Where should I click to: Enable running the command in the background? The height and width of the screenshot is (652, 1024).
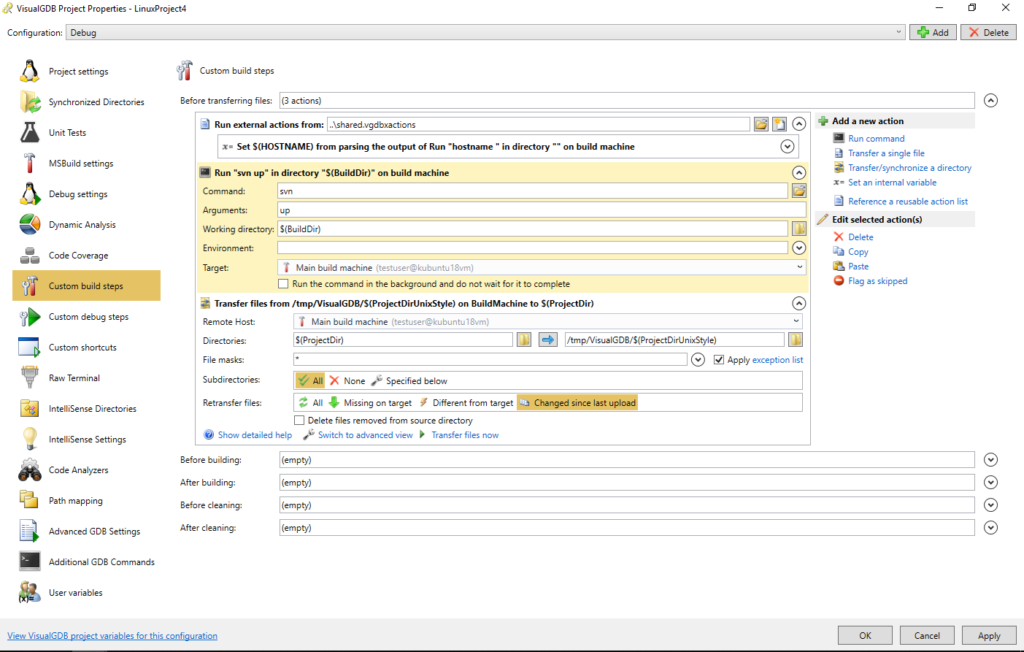[x=284, y=284]
